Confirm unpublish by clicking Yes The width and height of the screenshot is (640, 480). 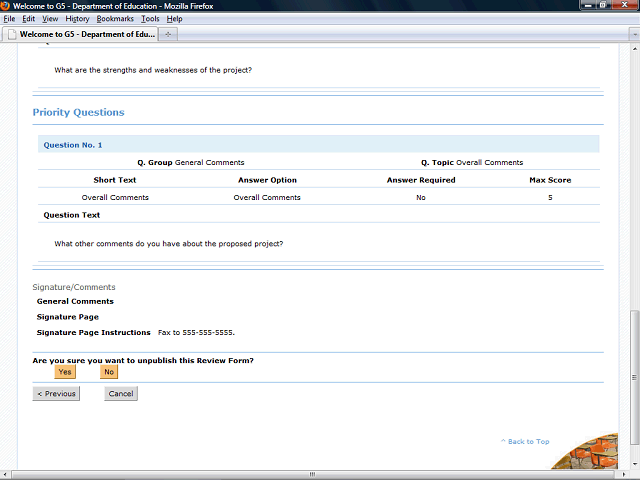tap(65, 372)
